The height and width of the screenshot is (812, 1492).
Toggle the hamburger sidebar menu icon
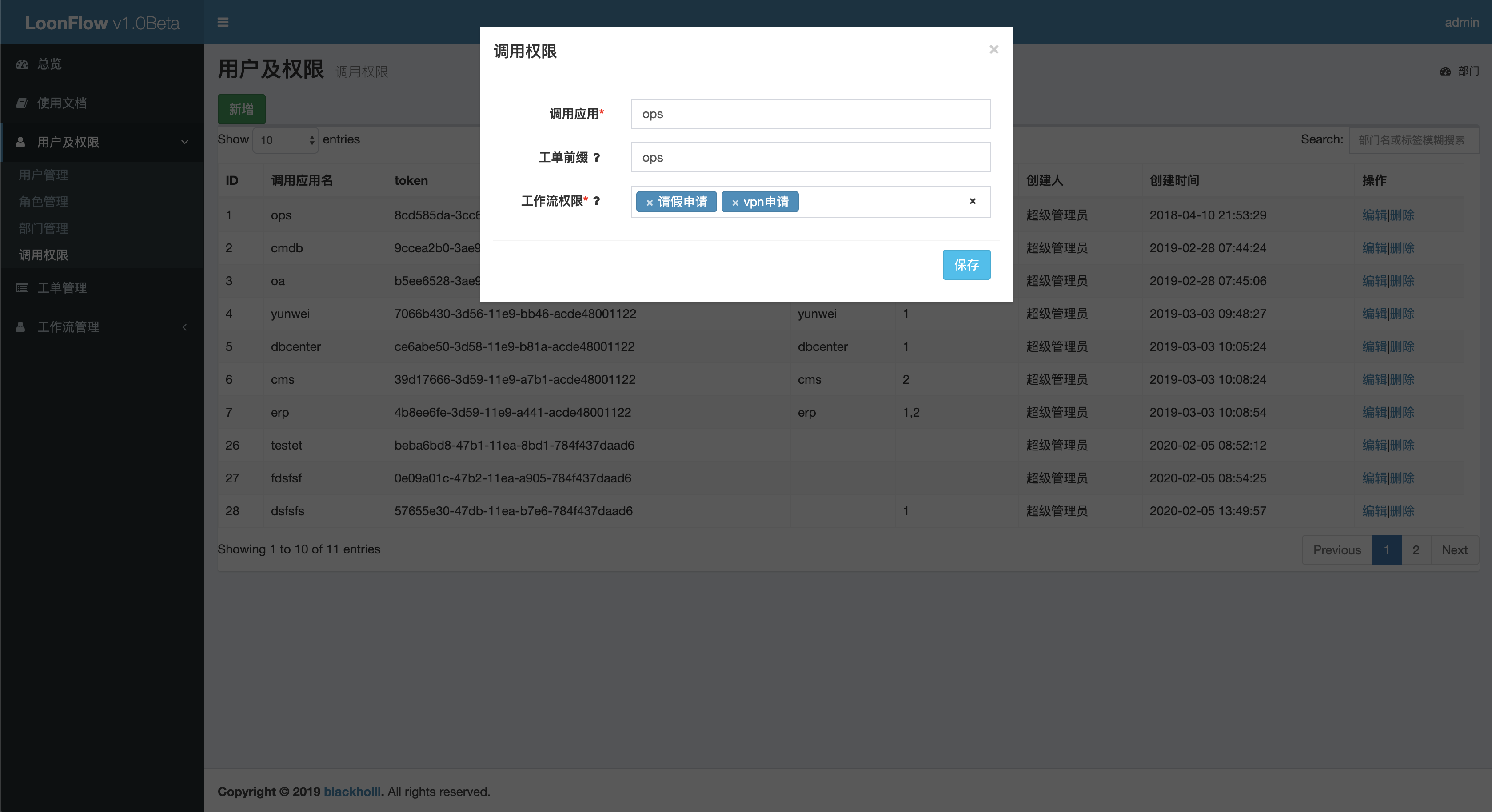tap(223, 22)
